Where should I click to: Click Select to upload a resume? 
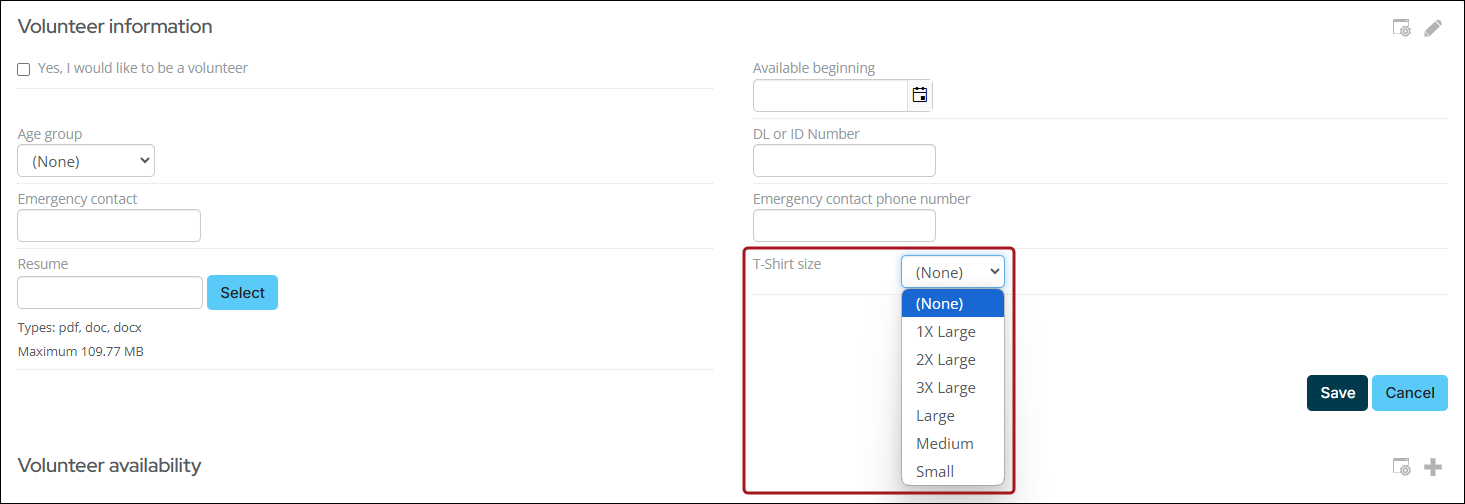(242, 293)
